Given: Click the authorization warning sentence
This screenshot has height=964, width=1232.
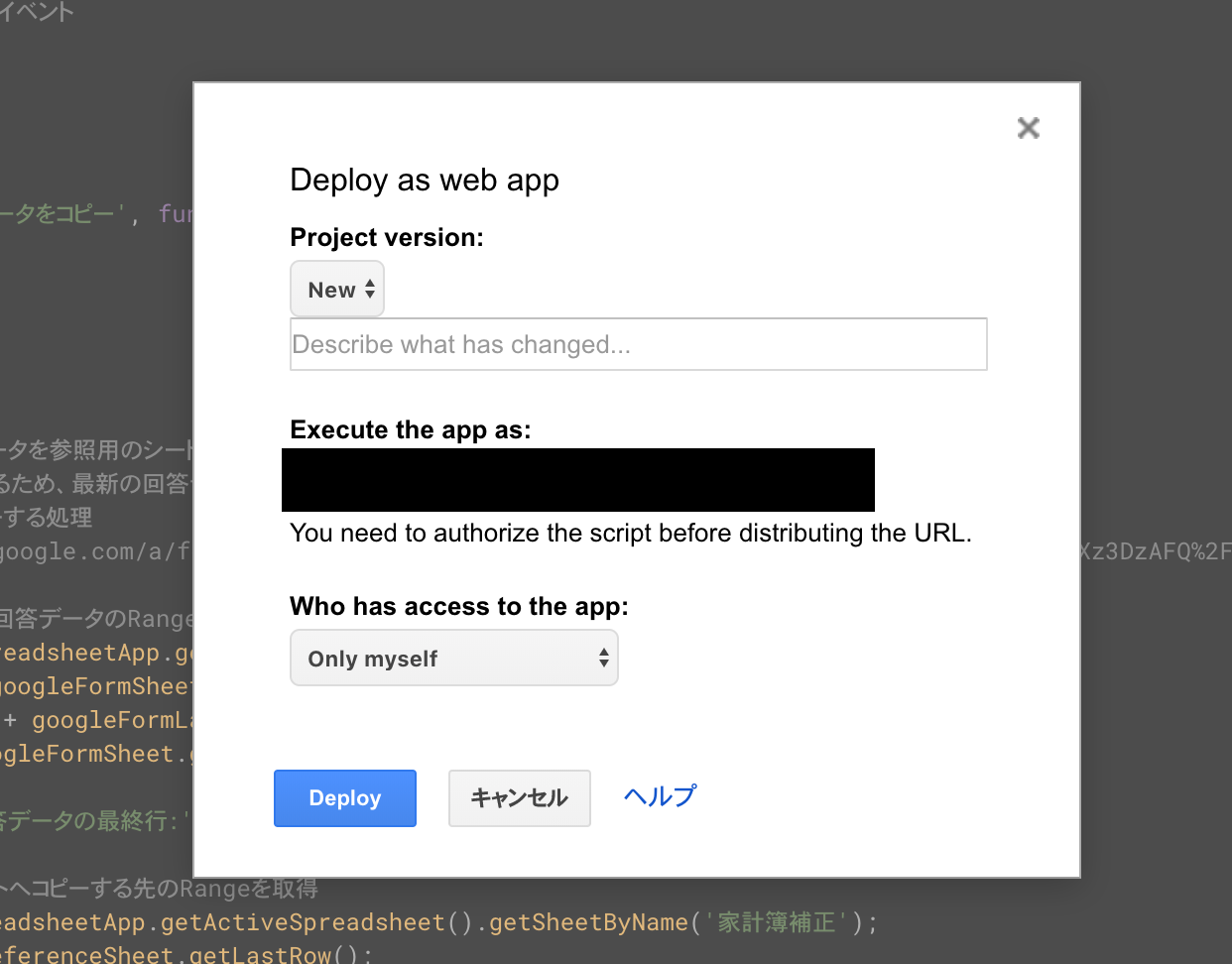Looking at the screenshot, I should click(630, 533).
